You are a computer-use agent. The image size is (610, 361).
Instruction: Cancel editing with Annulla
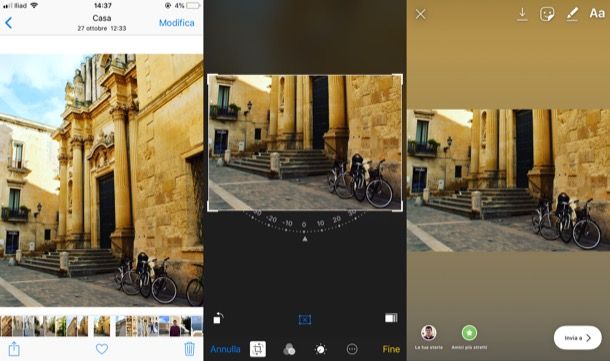coord(225,349)
